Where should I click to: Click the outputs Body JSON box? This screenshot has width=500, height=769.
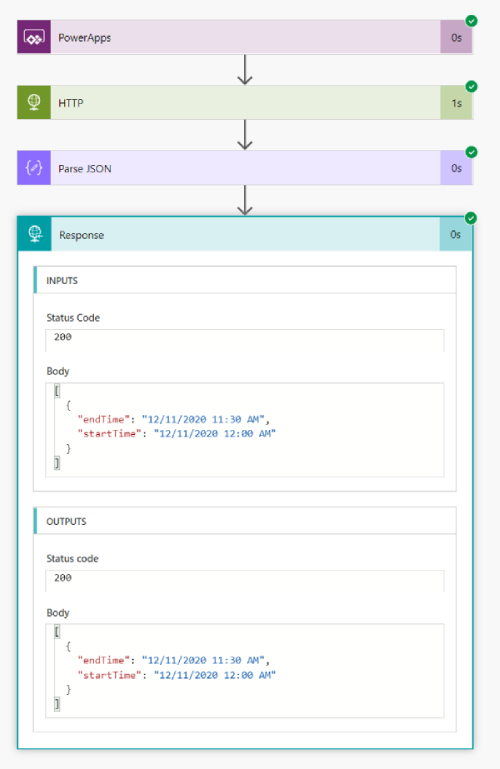click(x=245, y=671)
